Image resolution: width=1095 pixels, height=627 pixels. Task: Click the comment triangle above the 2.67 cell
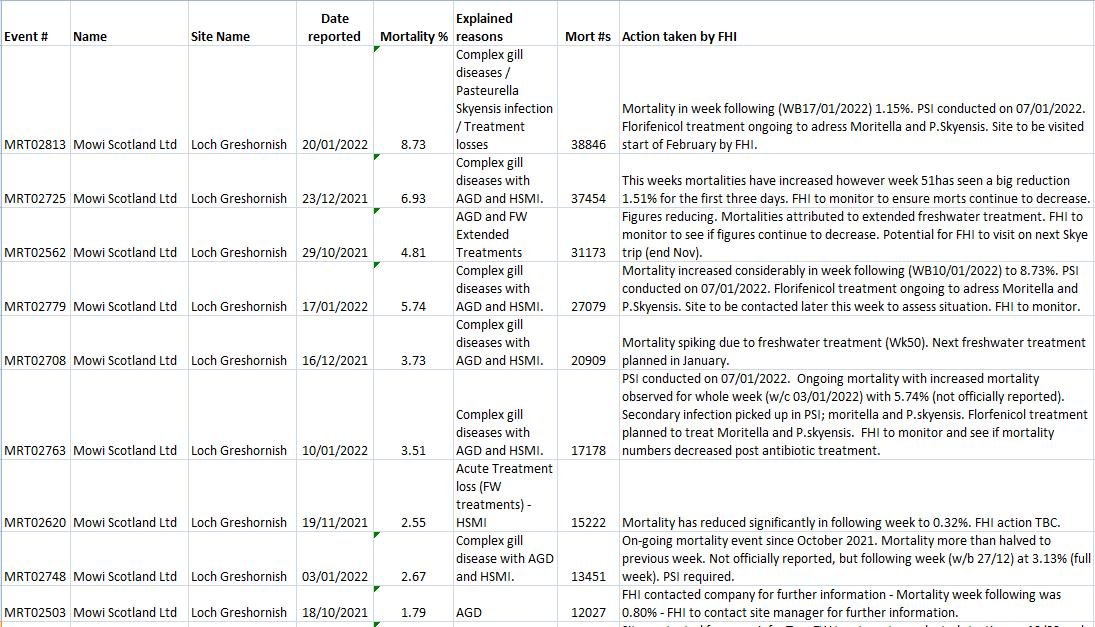pos(377,535)
